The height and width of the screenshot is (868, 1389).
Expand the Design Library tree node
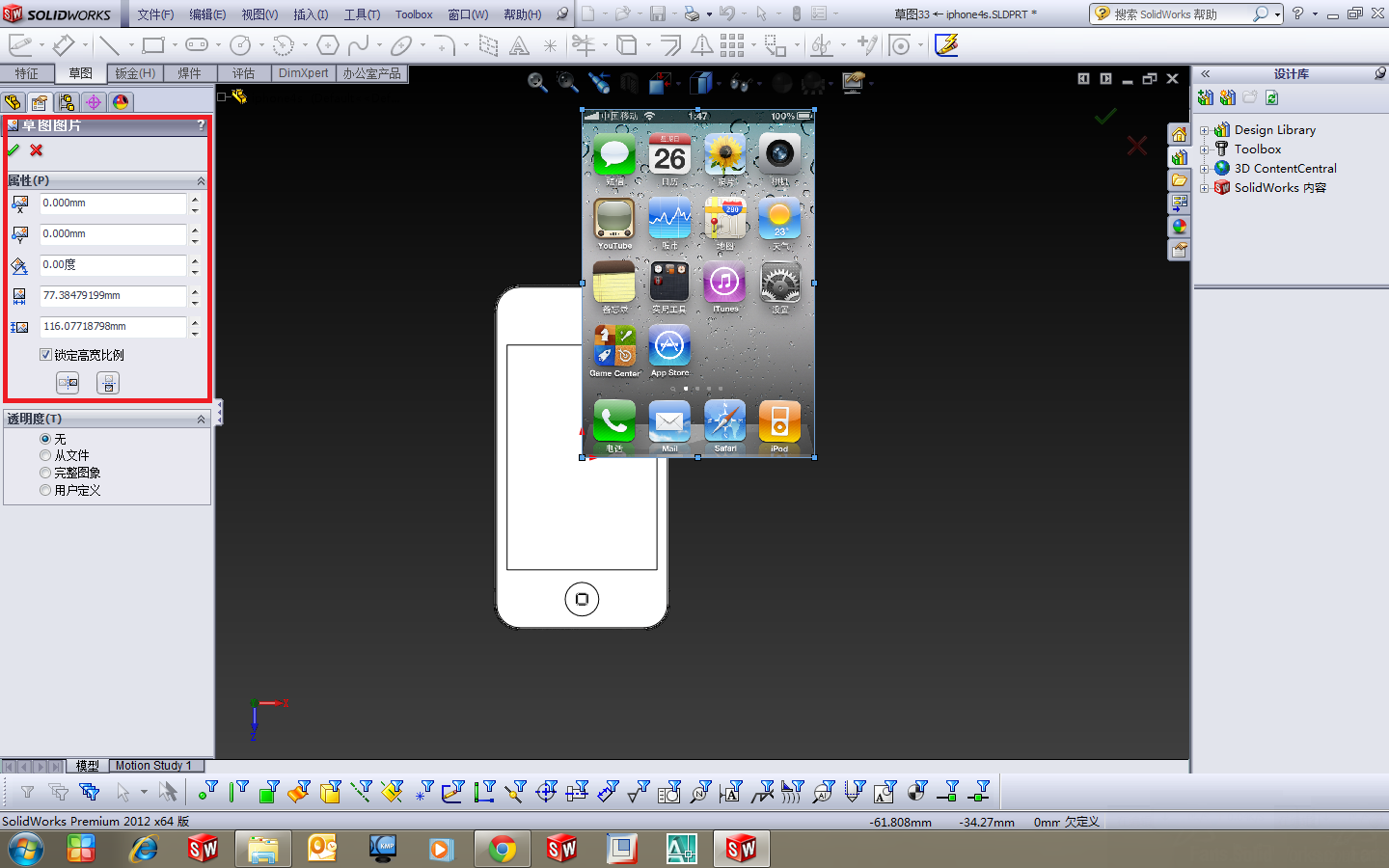(1204, 130)
